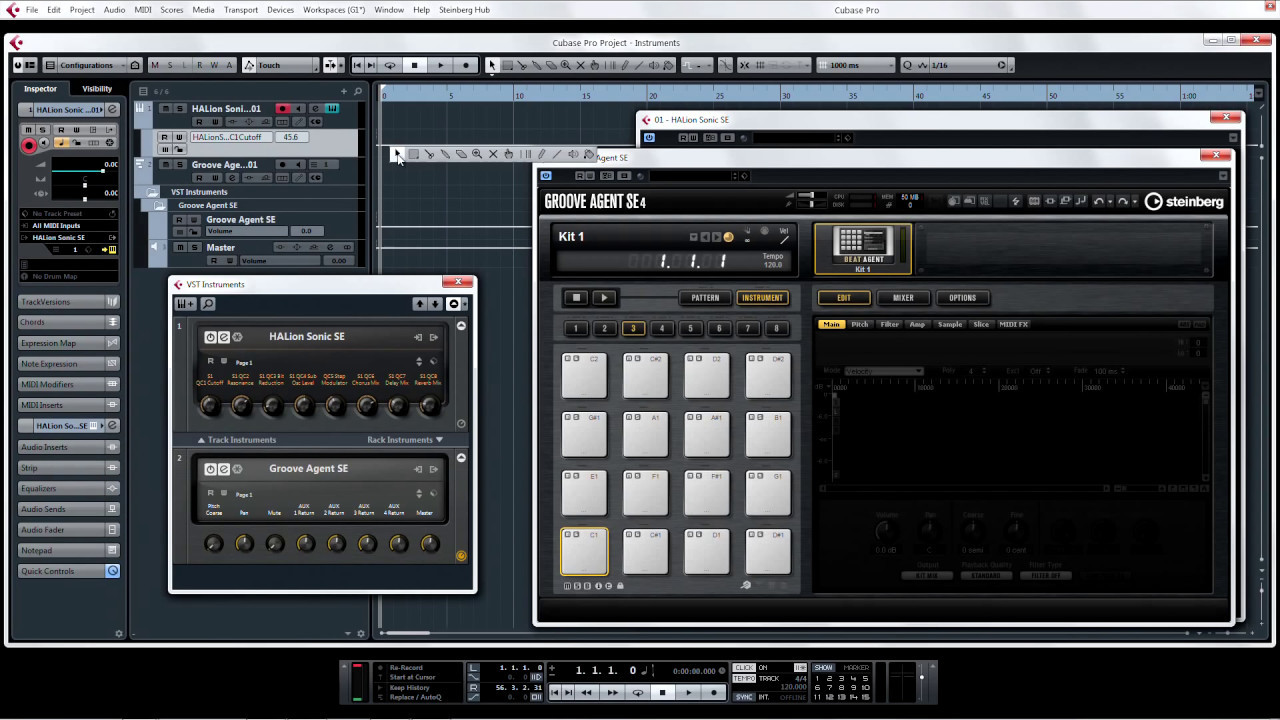Click rewind in the bottom transport panel

tap(587, 692)
